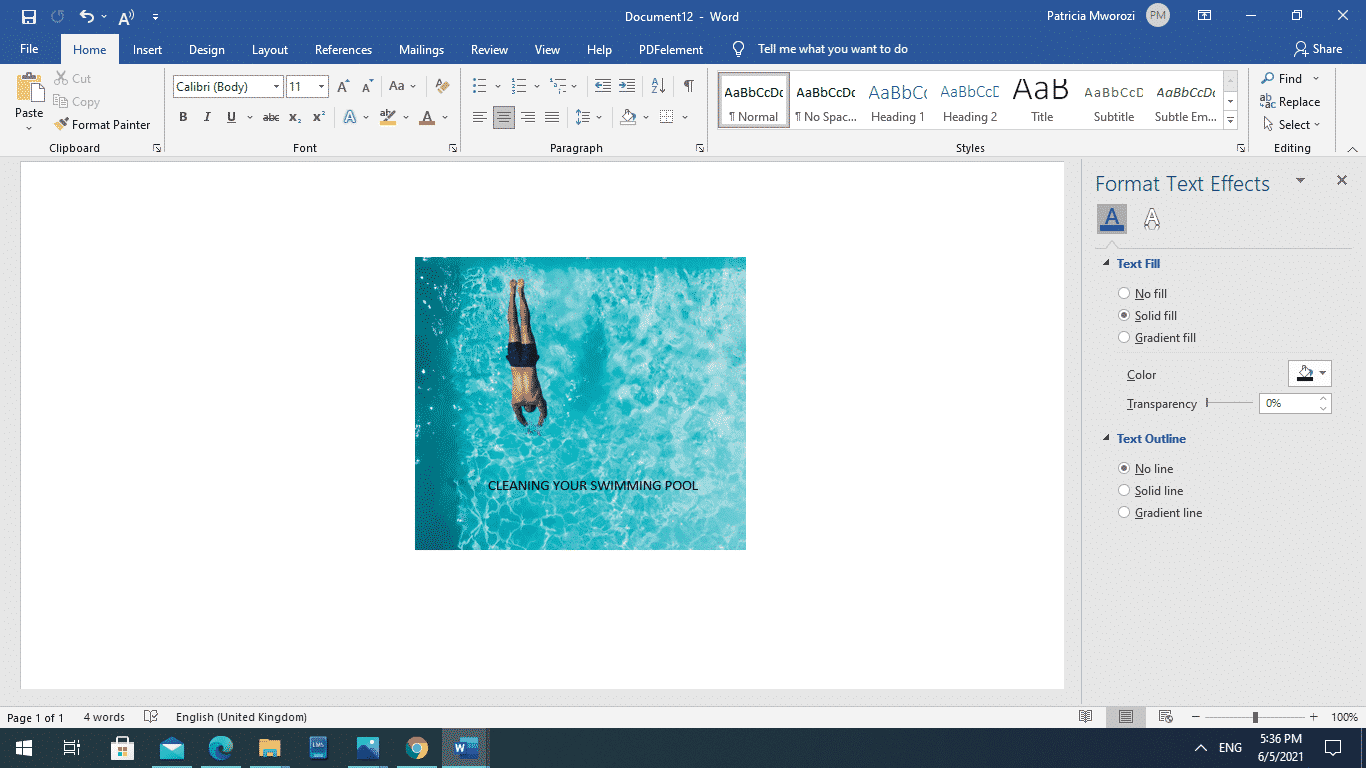This screenshot has width=1366, height=768.
Task: Toggle paragraph marks visibility
Action: tap(687, 87)
